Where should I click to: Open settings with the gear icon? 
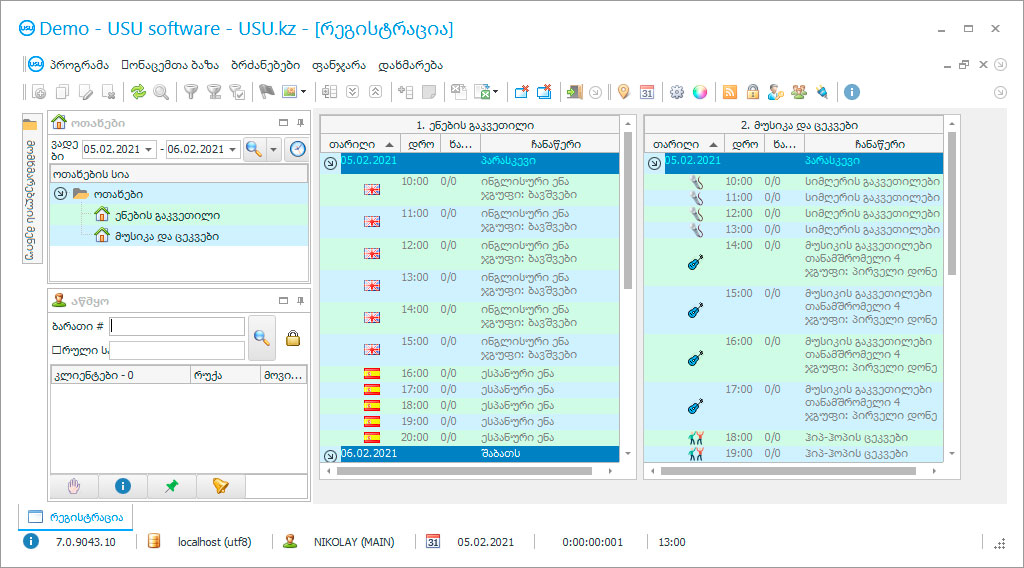[x=677, y=92]
